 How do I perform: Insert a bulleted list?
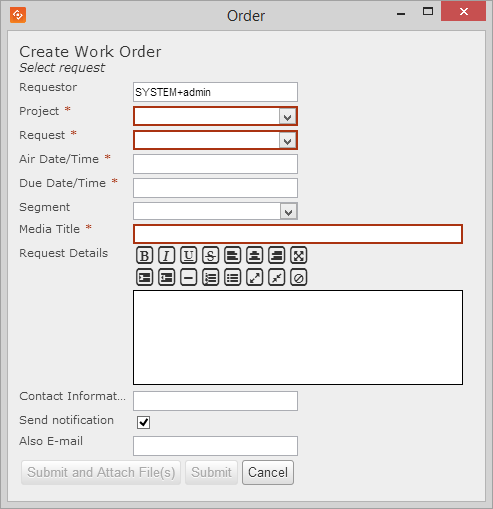tap(232, 278)
